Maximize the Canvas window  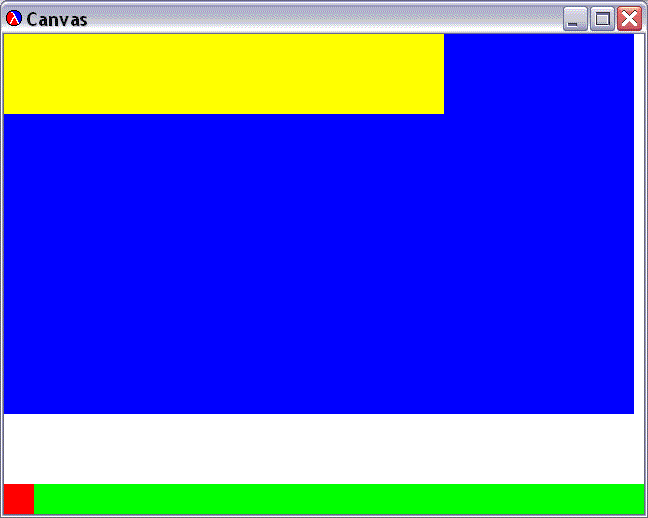pos(602,19)
